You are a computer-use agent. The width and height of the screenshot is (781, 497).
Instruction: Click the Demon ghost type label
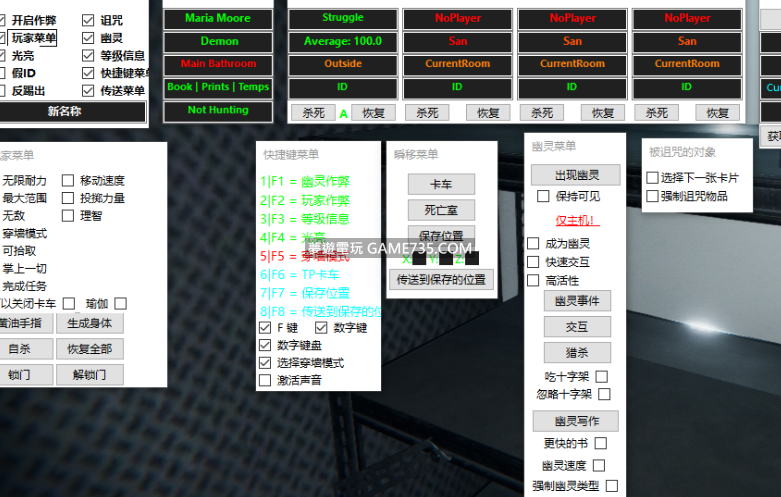218,41
